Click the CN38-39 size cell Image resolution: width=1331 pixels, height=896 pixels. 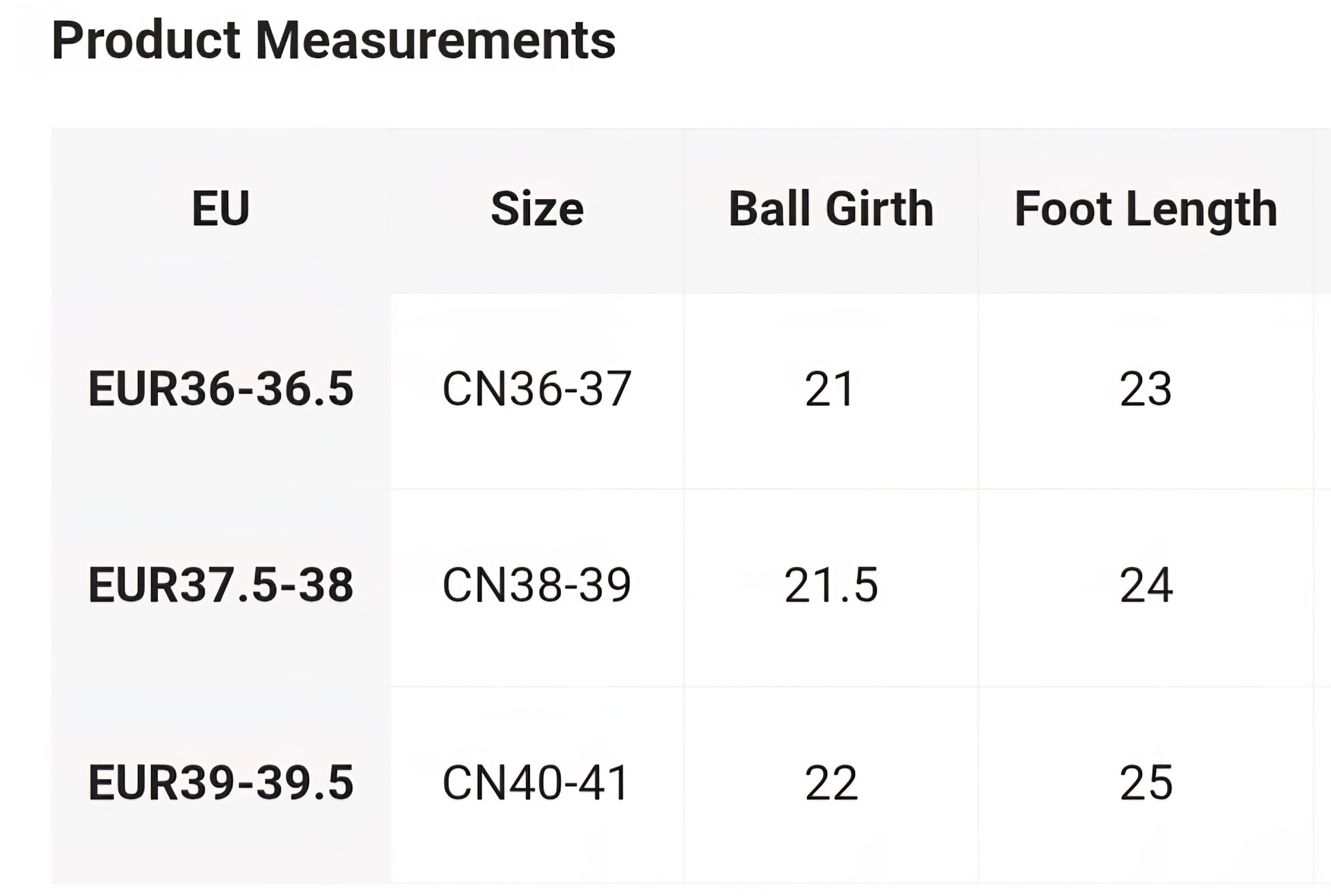click(537, 585)
